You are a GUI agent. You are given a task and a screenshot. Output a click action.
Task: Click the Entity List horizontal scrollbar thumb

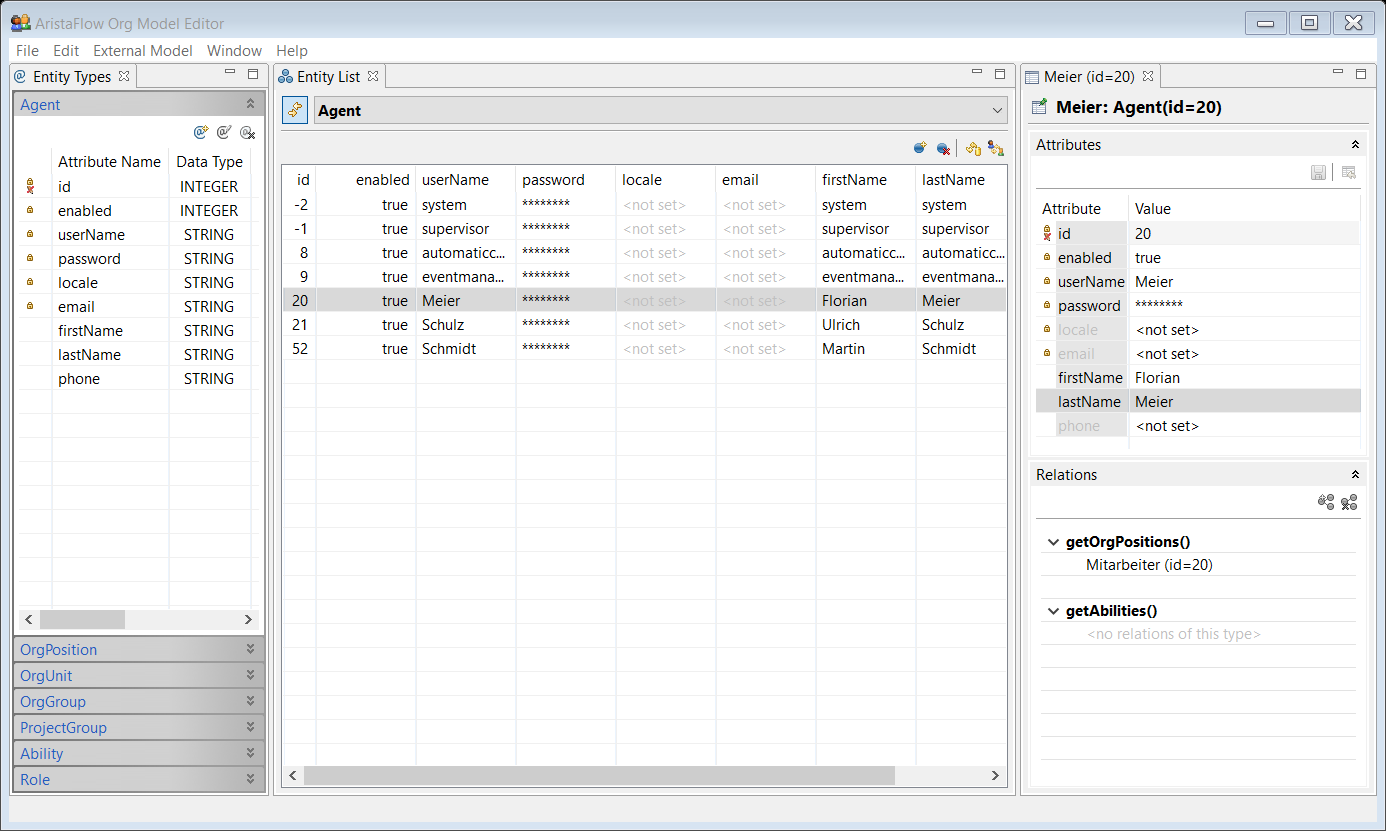(x=599, y=775)
